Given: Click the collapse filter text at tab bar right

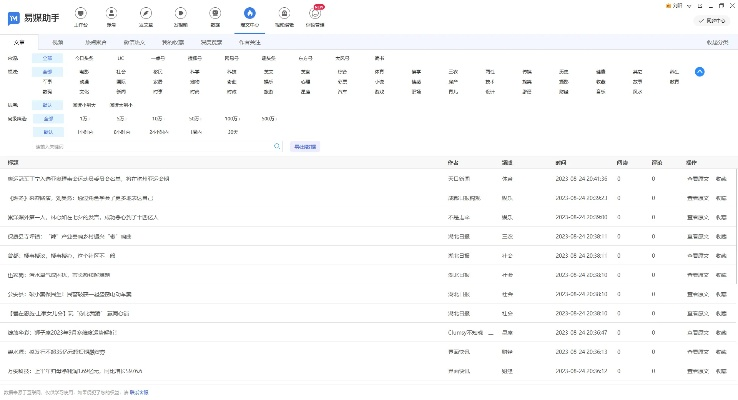Looking at the screenshot, I should point(717,43).
